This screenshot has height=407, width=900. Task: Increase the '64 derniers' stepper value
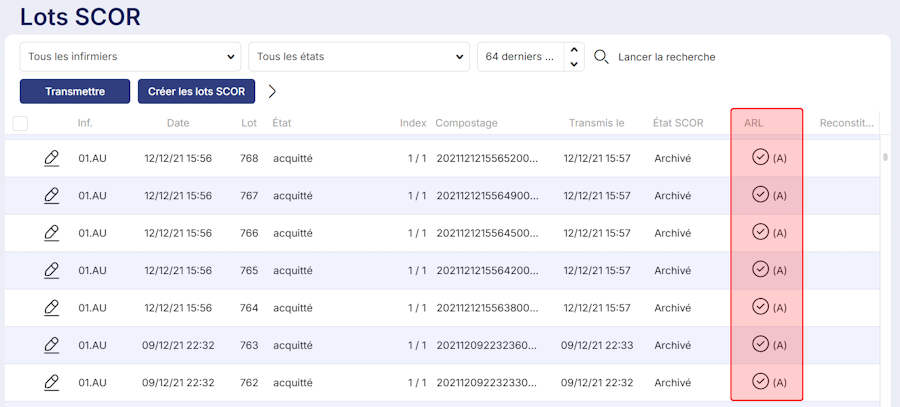pyautogui.click(x=574, y=51)
